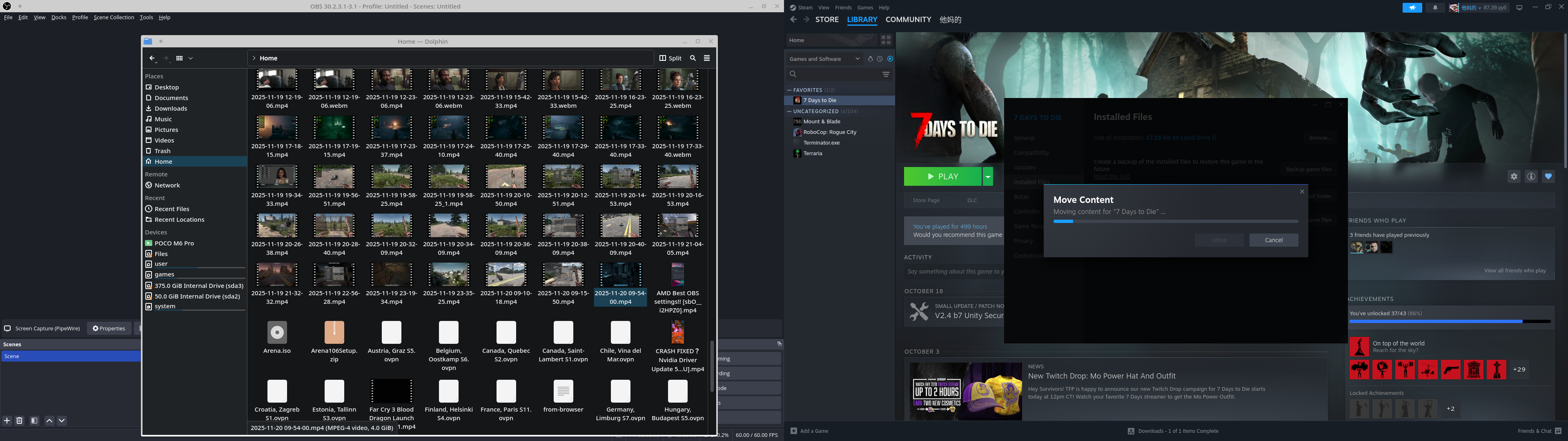
Task: Collapse the FAVORITES category
Action: (789, 90)
